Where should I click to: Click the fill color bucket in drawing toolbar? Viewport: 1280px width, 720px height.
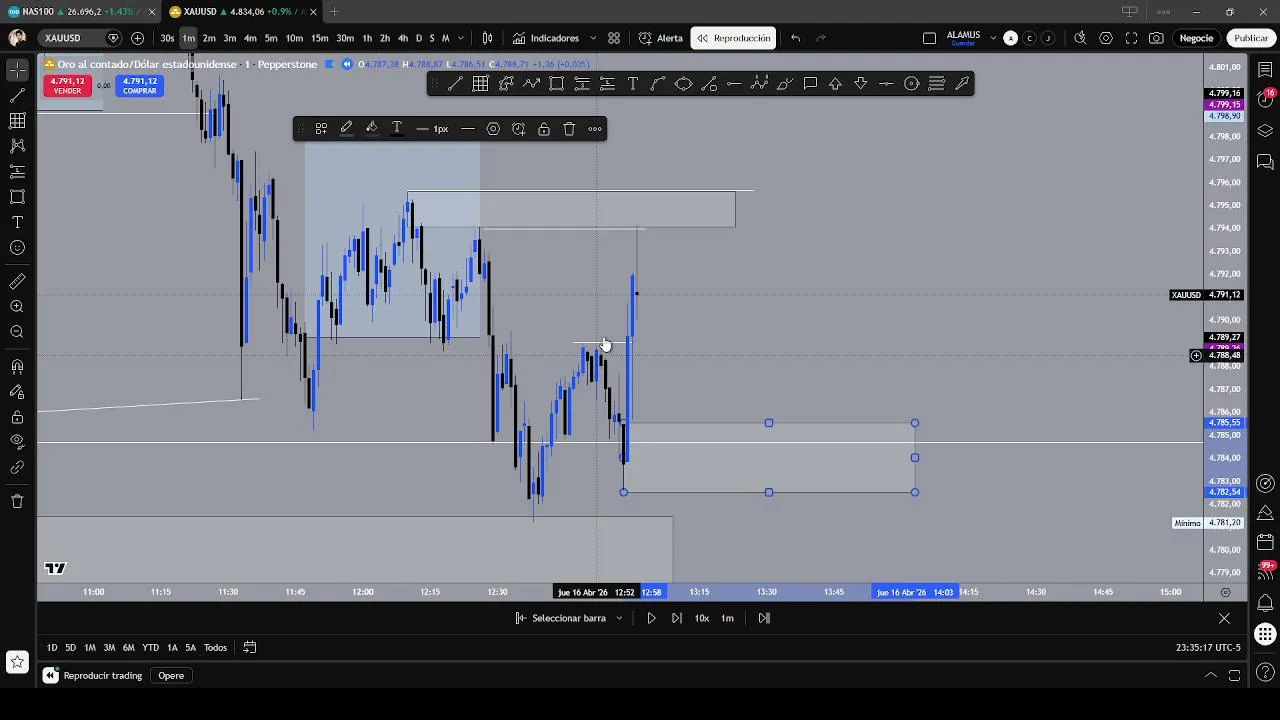point(371,128)
